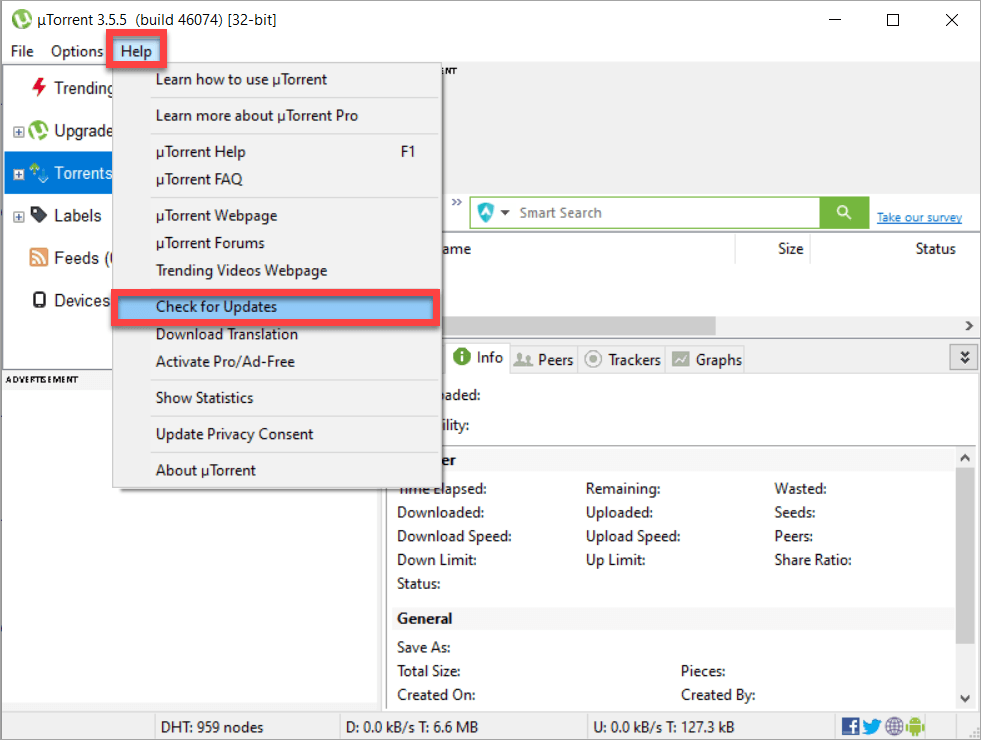Share via the Facebook icon

click(x=850, y=725)
